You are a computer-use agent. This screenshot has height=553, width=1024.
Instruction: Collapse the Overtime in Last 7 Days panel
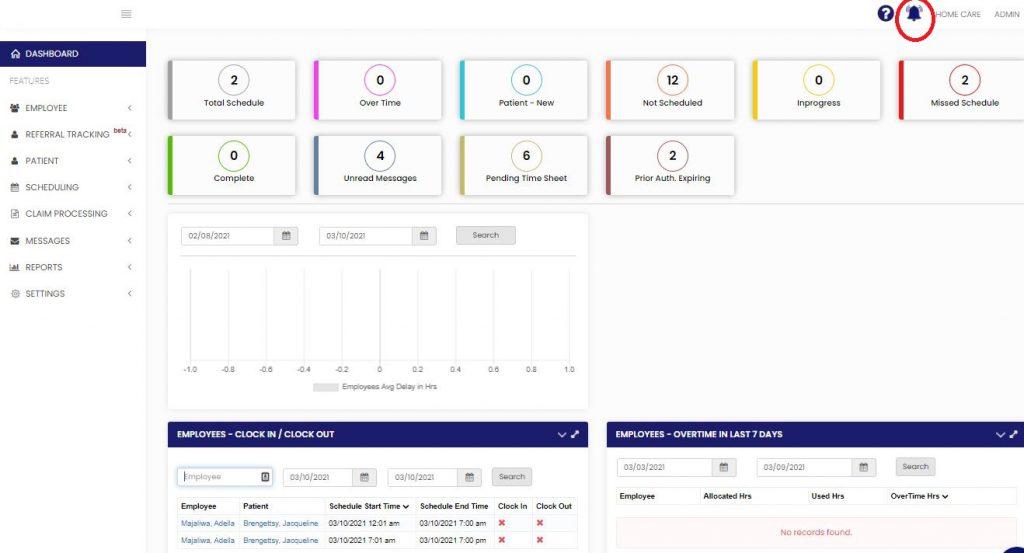click(x=1000, y=435)
